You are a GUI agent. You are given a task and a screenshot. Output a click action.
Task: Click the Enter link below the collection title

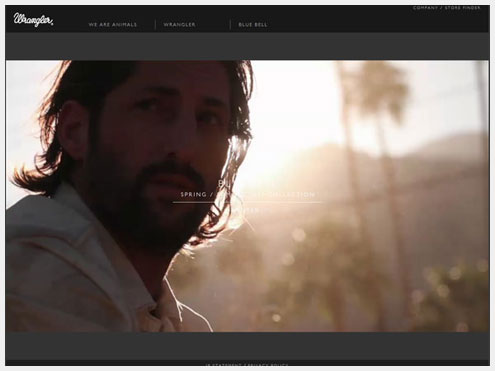[x=247, y=210]
